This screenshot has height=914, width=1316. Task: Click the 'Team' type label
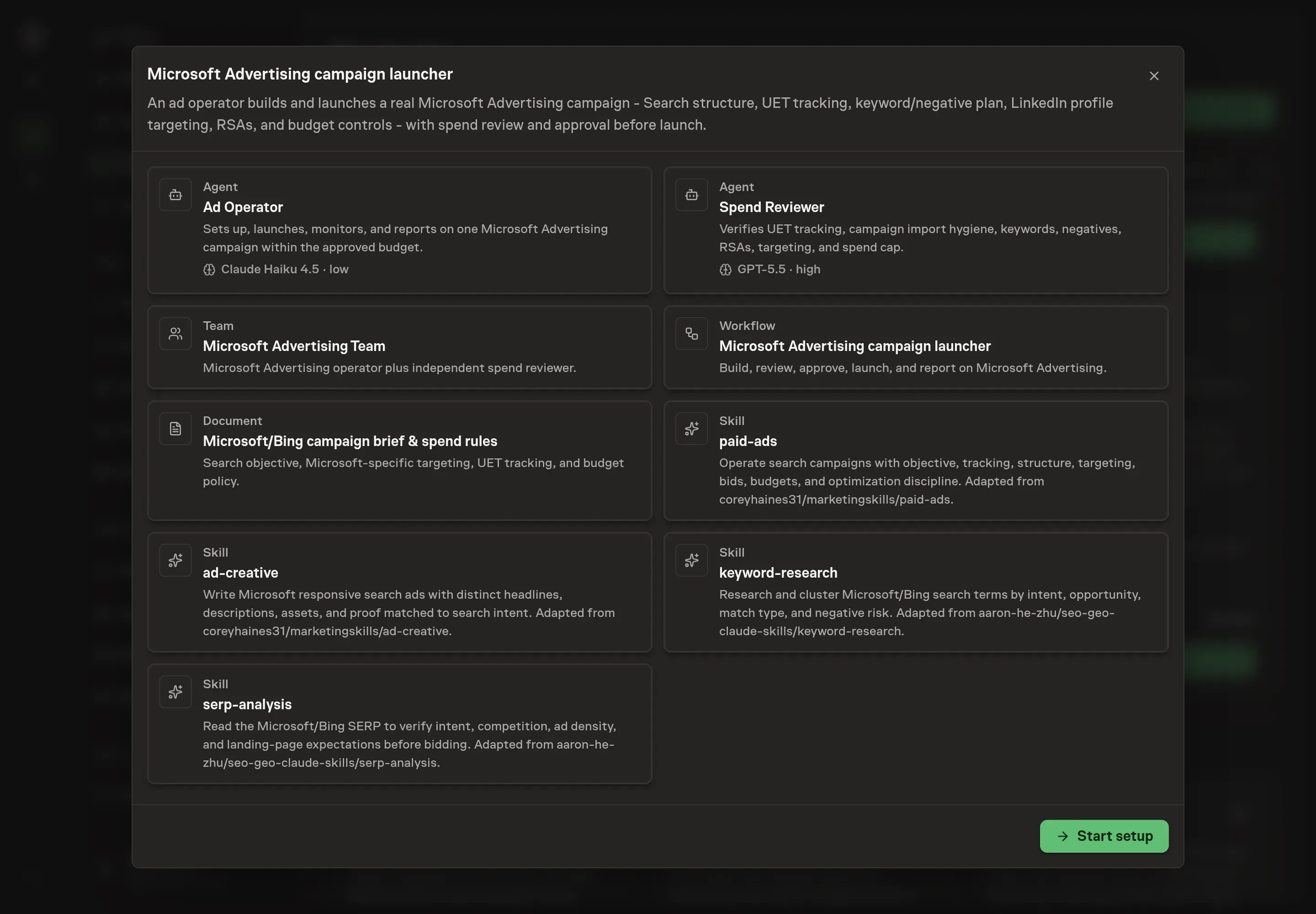coord(218,325)
